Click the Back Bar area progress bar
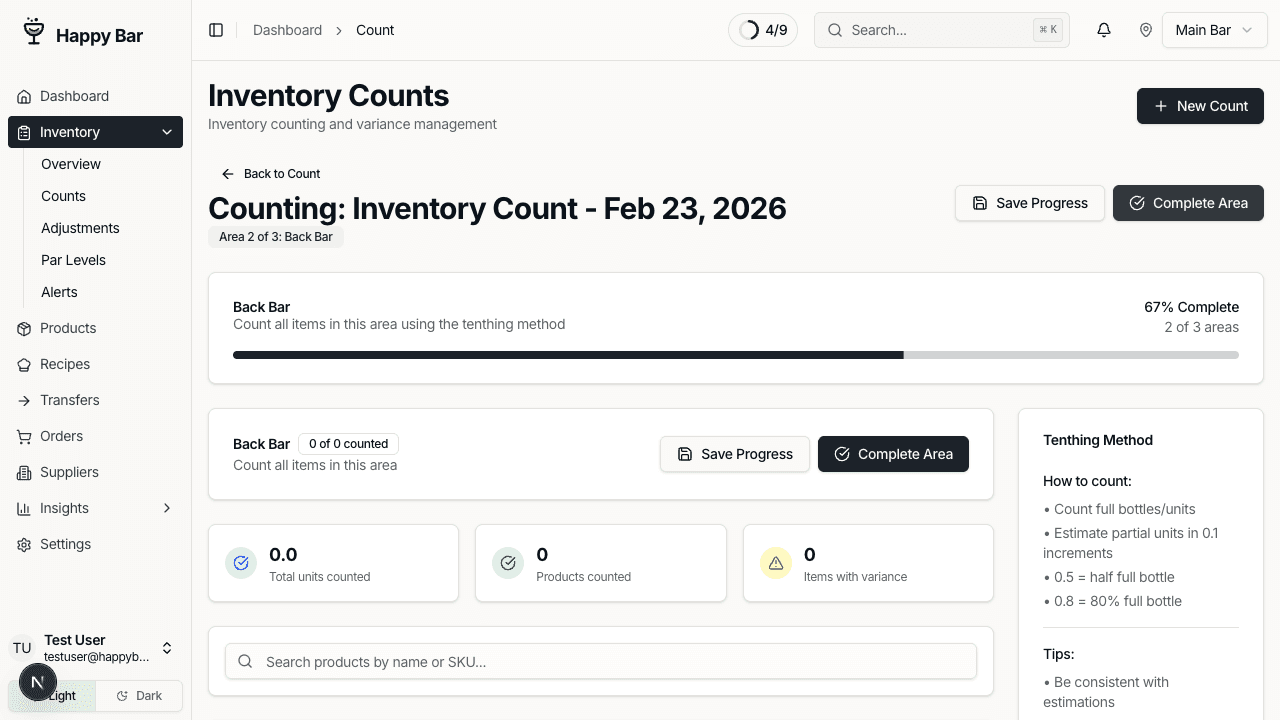1280x720 pixels. 735,355
